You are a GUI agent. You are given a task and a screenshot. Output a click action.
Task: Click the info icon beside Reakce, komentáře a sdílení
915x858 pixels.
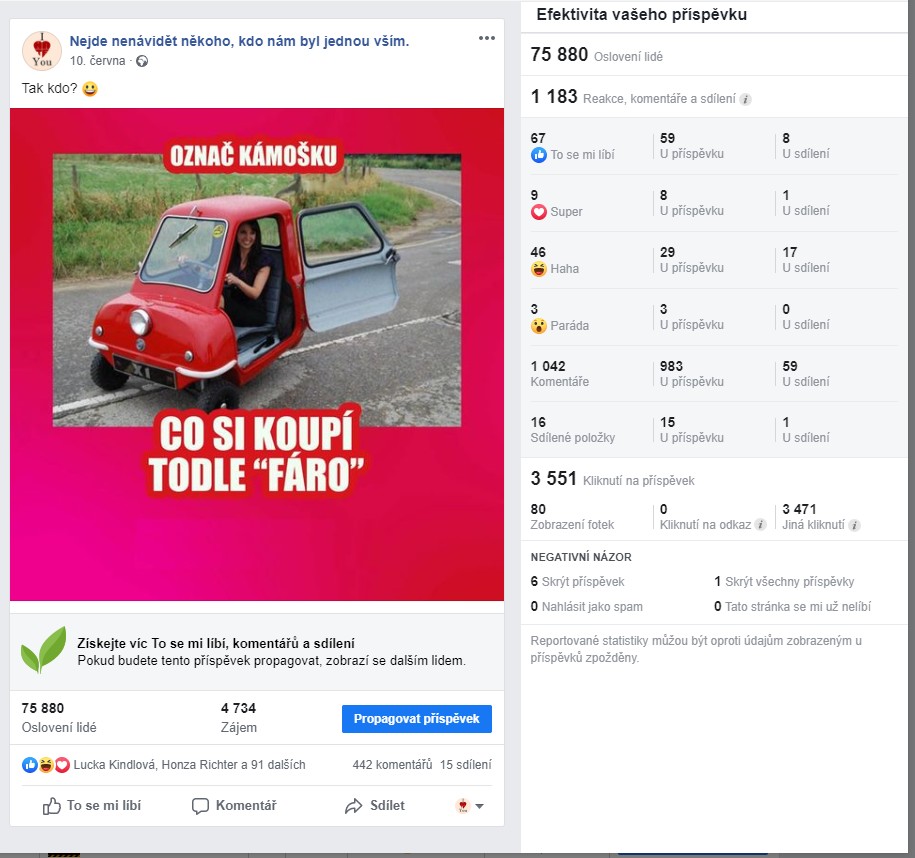point(745,99)
